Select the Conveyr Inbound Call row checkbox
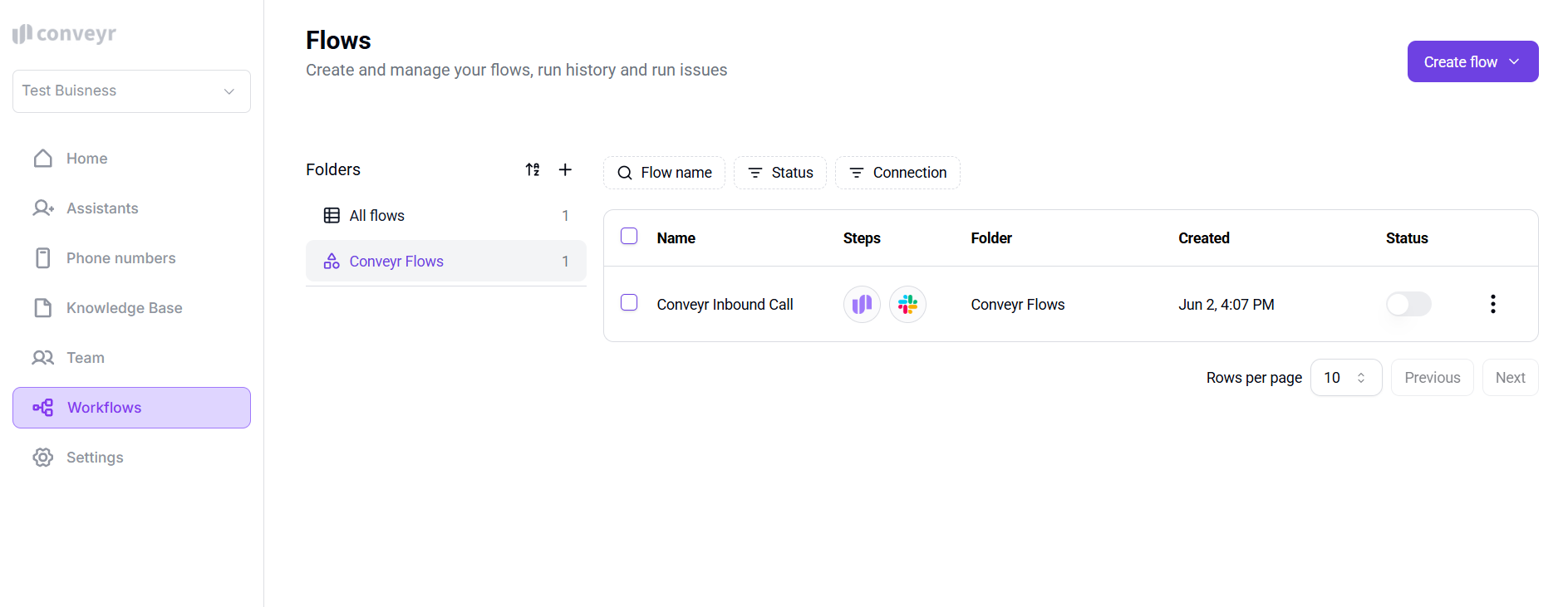Image resolution: width=1568 pixels, height=607 pixels. pos(629,303)
